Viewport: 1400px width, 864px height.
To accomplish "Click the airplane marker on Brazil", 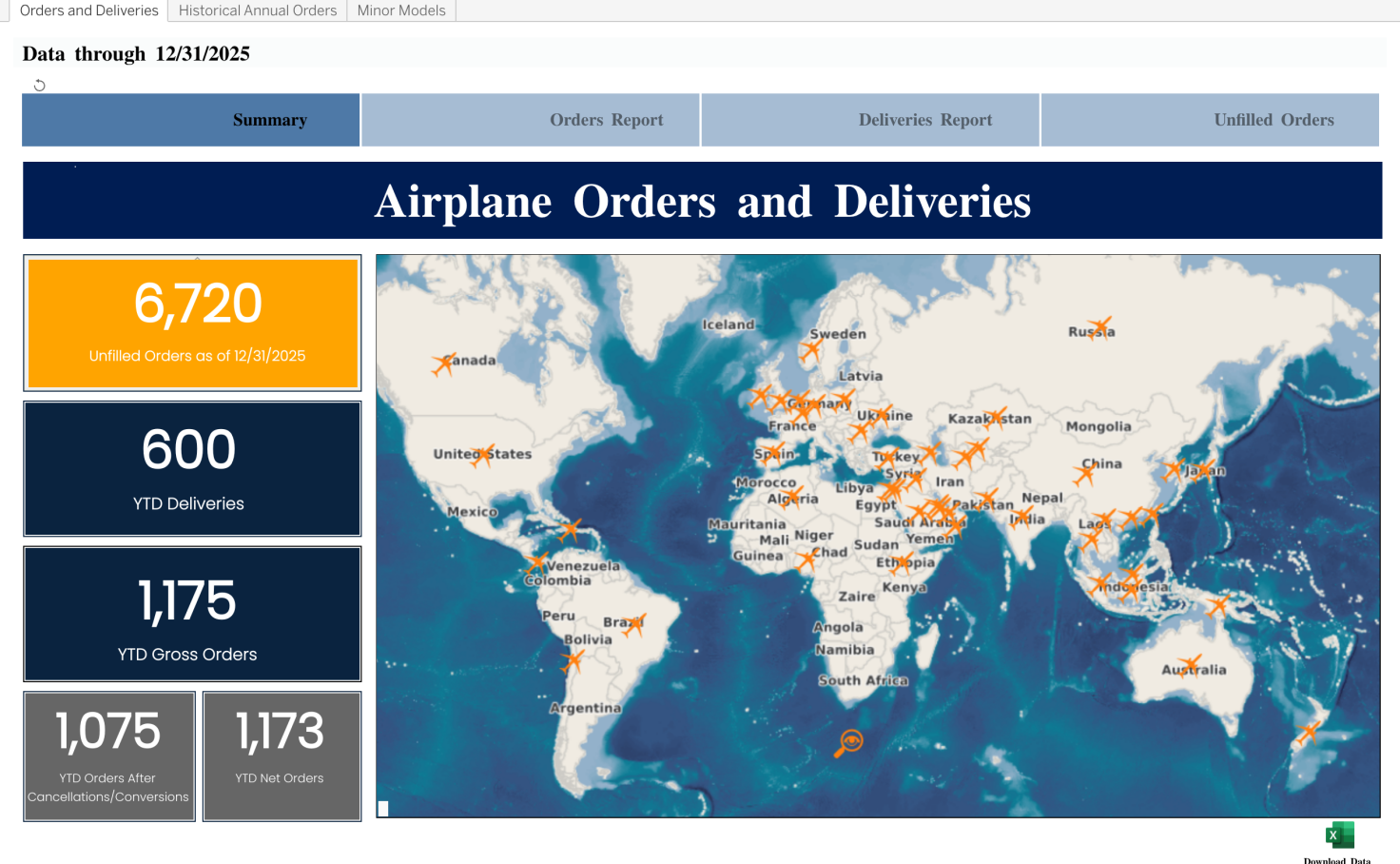I will click(634, 624).
